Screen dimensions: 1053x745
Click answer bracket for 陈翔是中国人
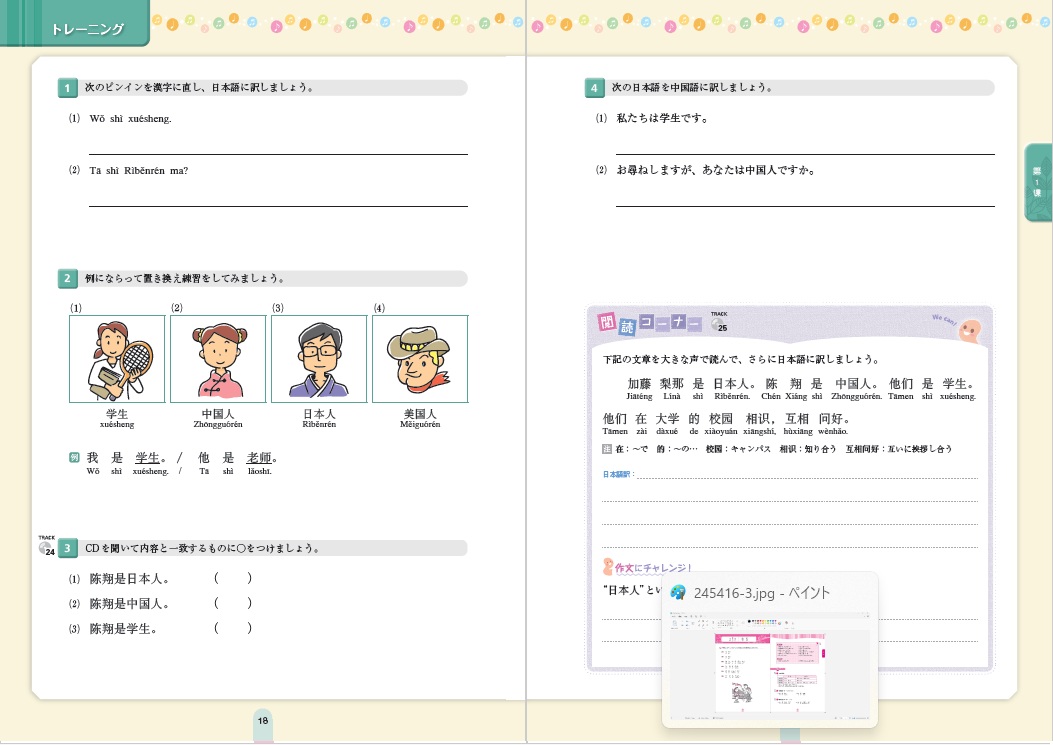232,604
